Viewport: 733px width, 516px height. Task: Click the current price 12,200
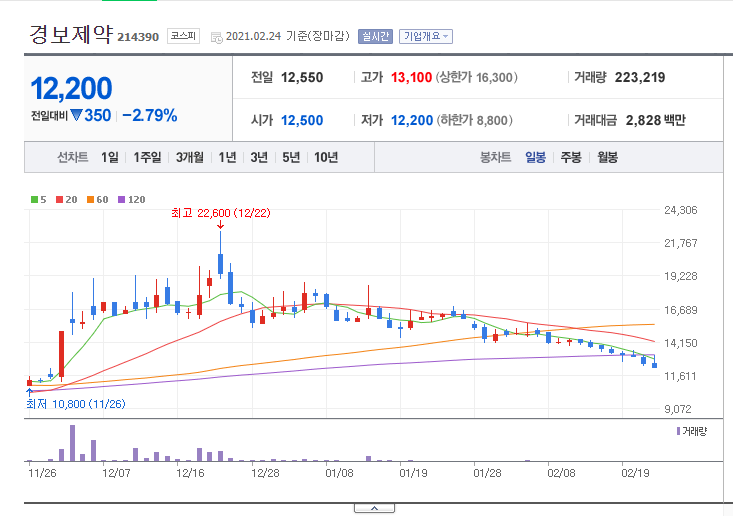[72, 88]
